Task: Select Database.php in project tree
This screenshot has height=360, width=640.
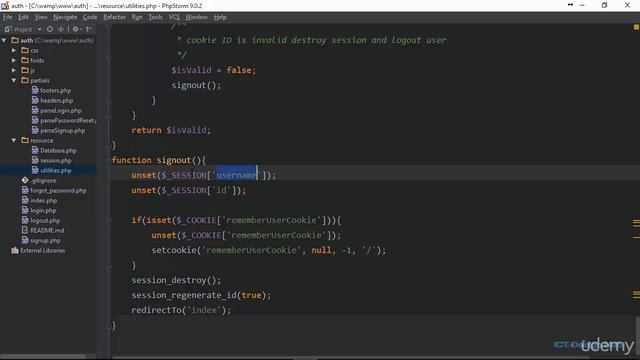Action: click(x=58, y=151)
